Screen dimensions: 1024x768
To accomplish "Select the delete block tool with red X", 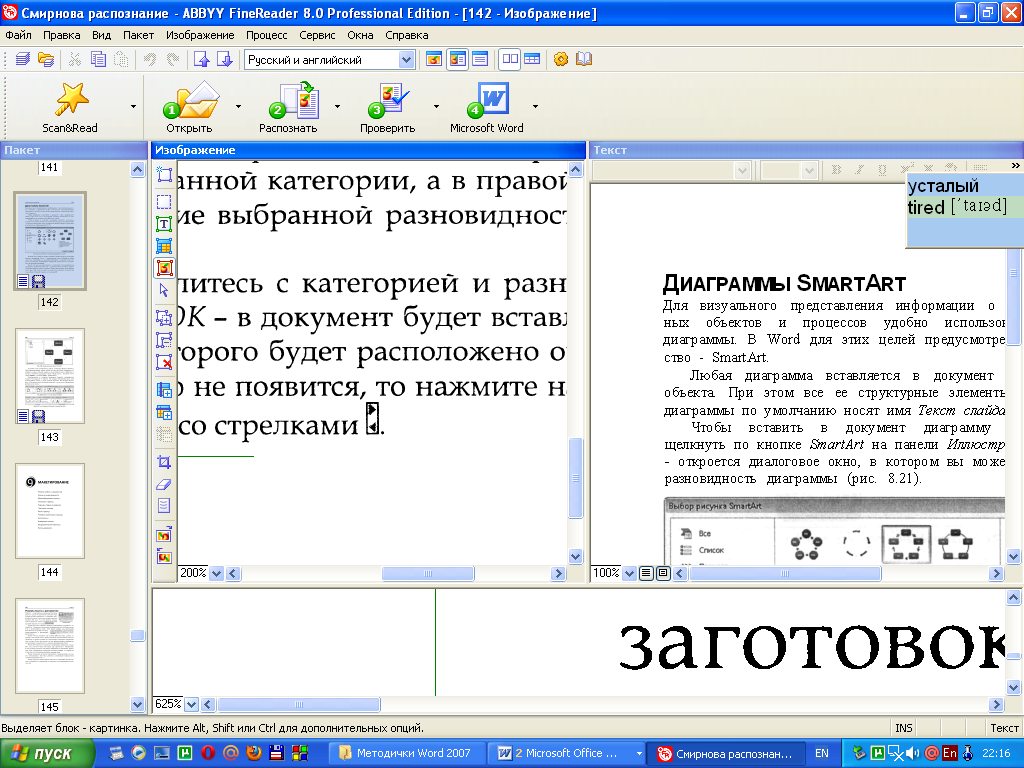I will pyautogui.click(x=164, y=362).
